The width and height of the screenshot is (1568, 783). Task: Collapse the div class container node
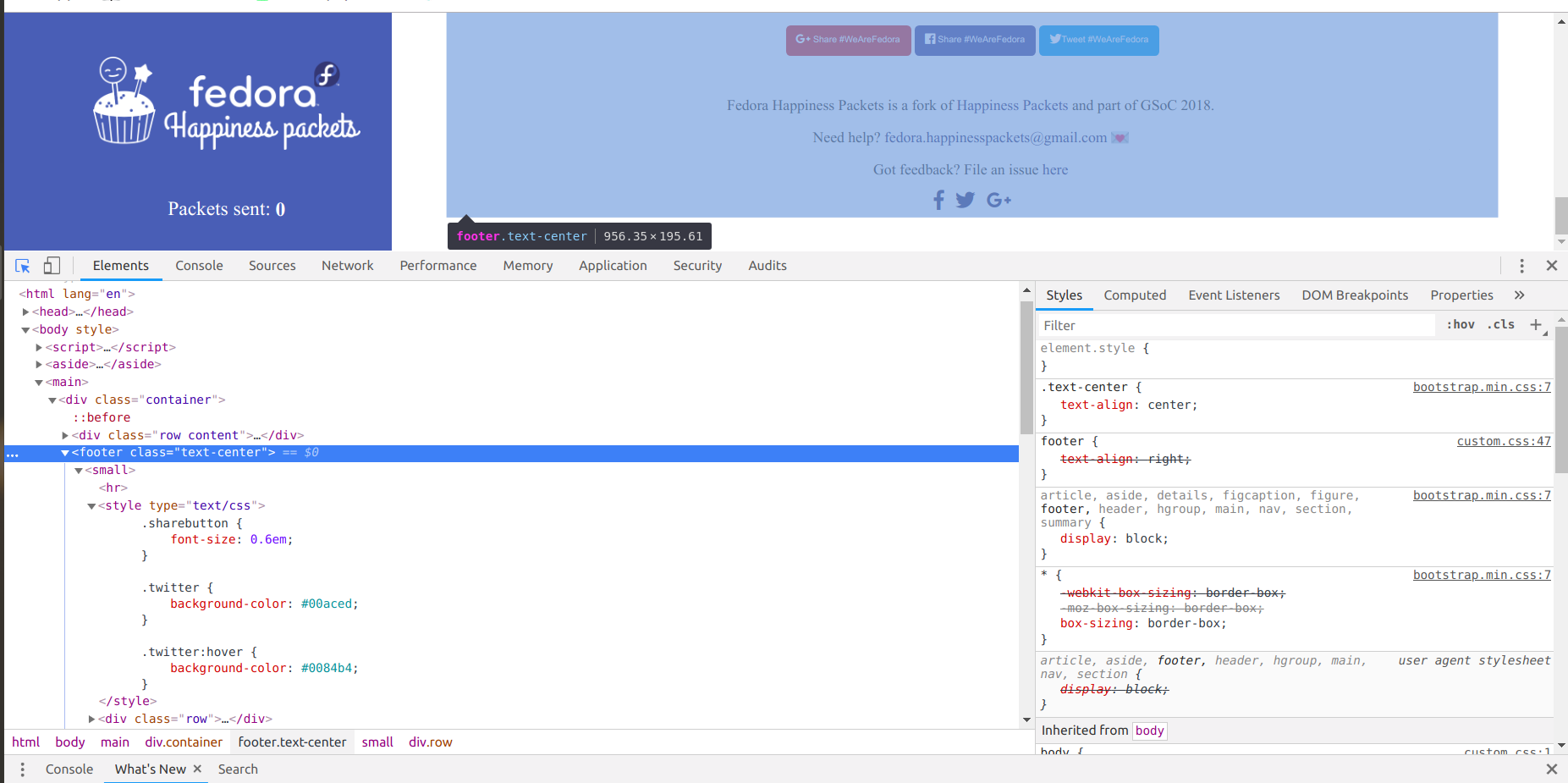(52, 400)
